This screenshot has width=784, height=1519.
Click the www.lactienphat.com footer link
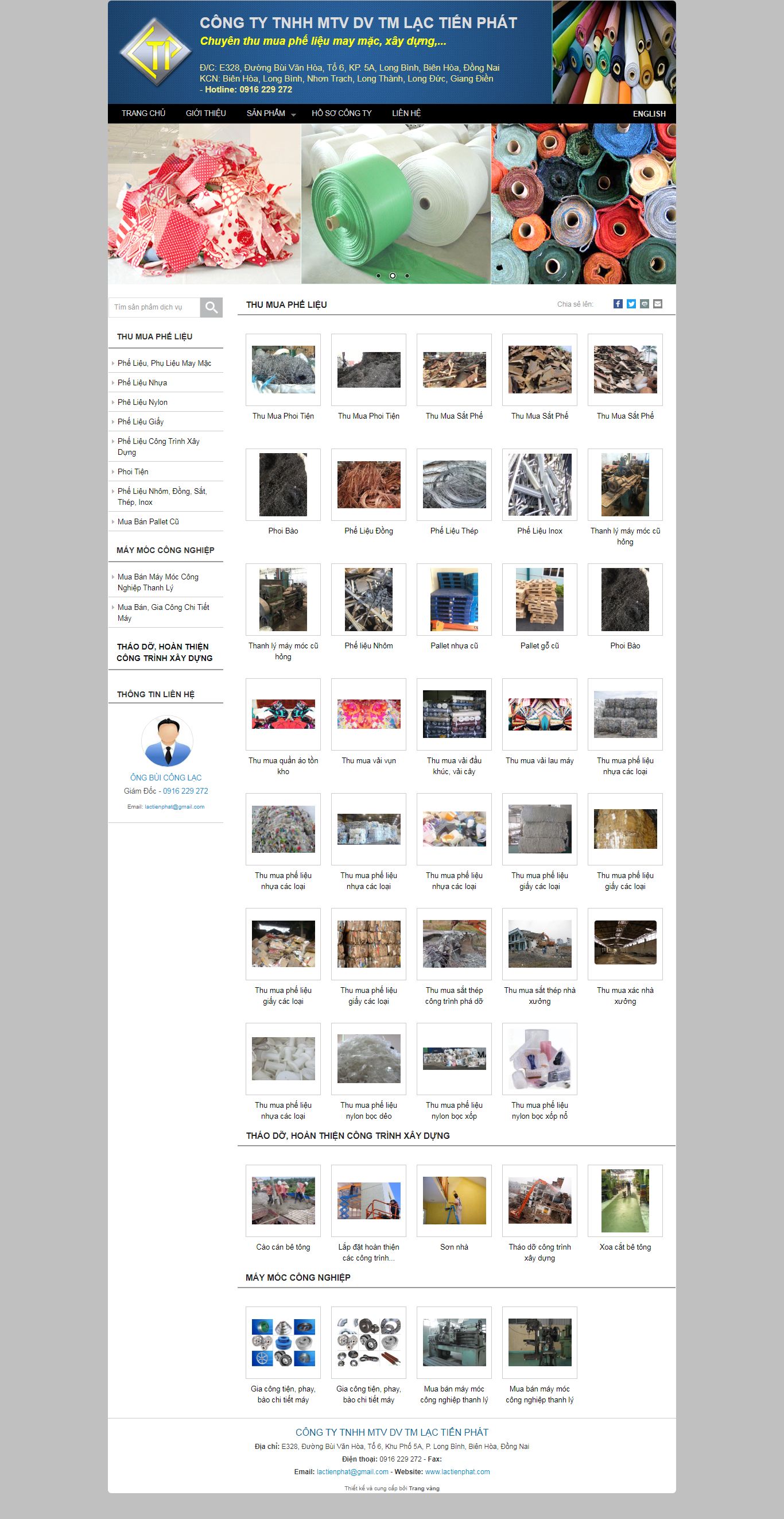pyautogui.click(x=457, y=1471)
